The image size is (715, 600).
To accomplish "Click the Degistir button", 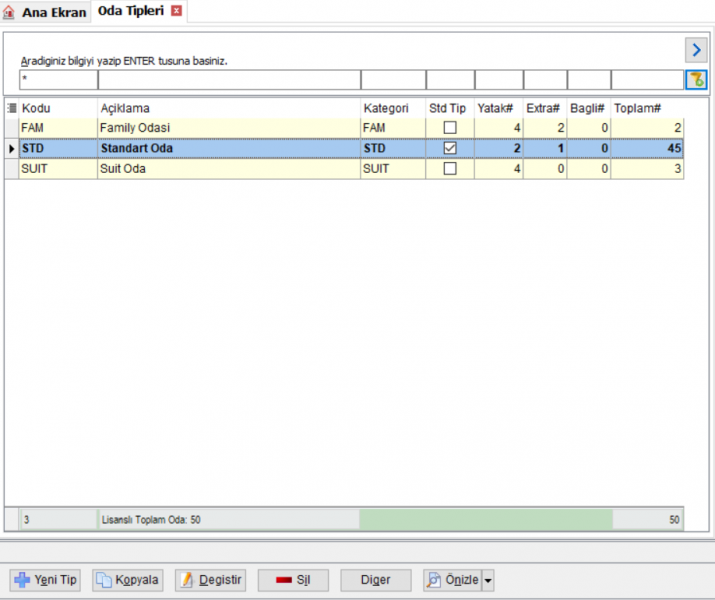I will click(x=211, y=580).
